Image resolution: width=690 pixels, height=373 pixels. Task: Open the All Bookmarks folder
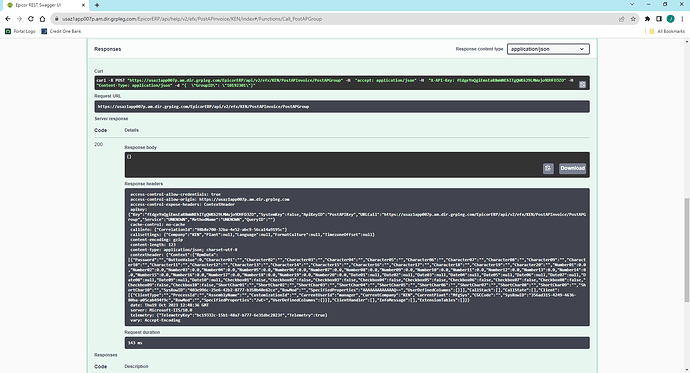click(667, 31)
